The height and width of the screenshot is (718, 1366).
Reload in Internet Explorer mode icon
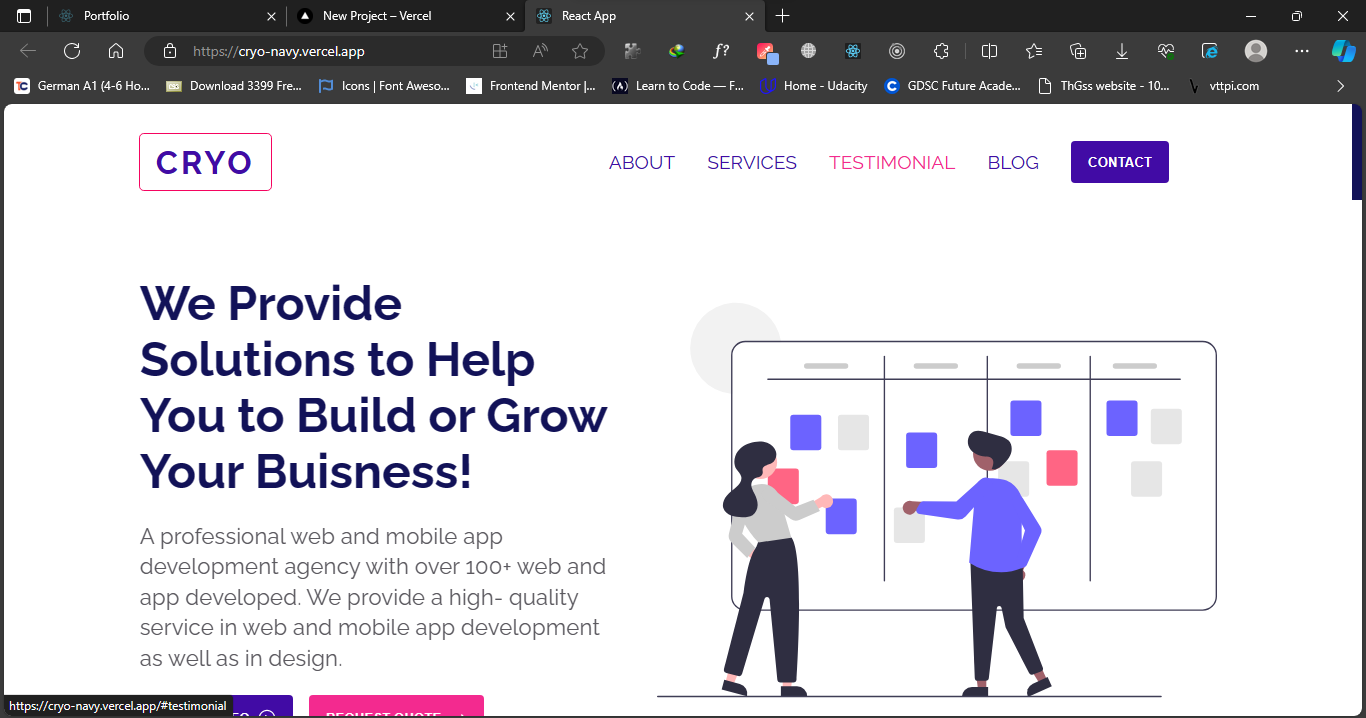(1209, 50)
